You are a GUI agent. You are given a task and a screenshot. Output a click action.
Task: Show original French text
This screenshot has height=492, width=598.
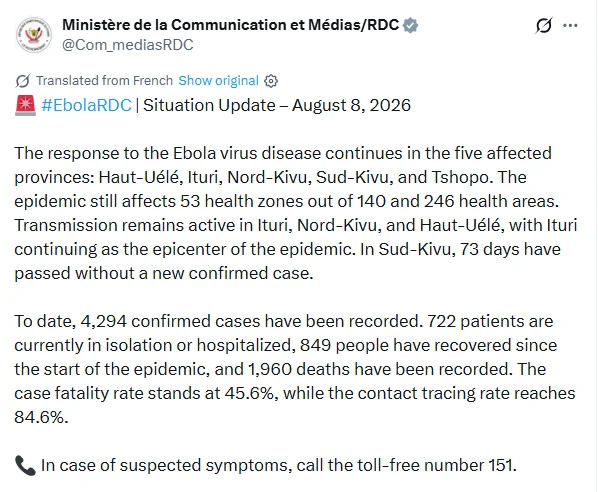(x=219, y=80)
